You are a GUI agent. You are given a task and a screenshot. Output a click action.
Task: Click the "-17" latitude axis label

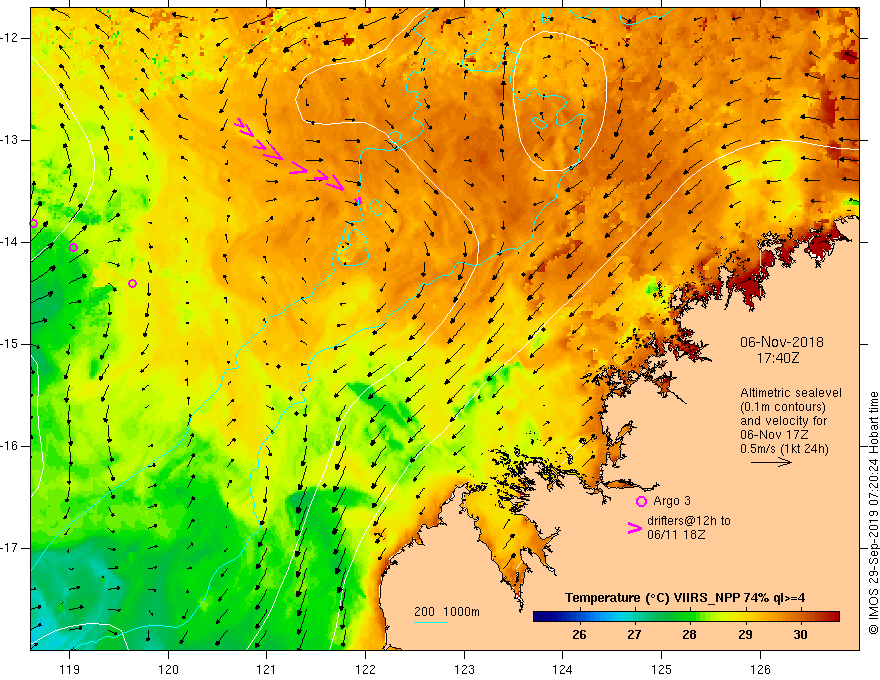(10, 548)
